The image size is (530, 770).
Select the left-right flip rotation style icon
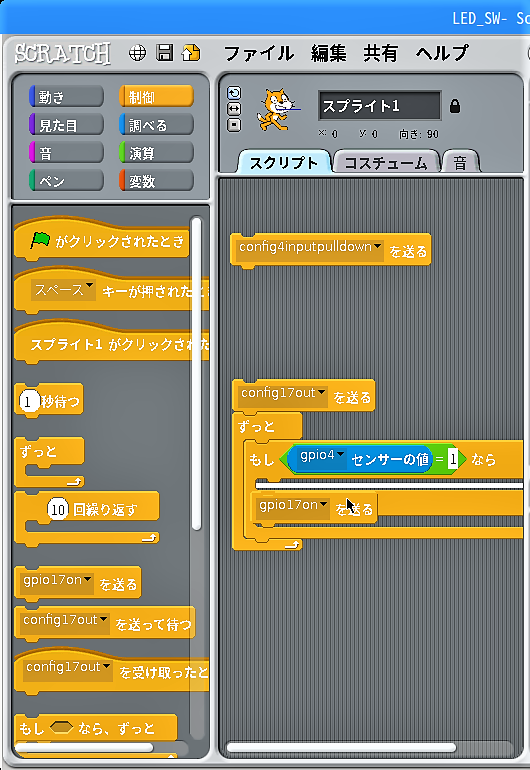234,109
